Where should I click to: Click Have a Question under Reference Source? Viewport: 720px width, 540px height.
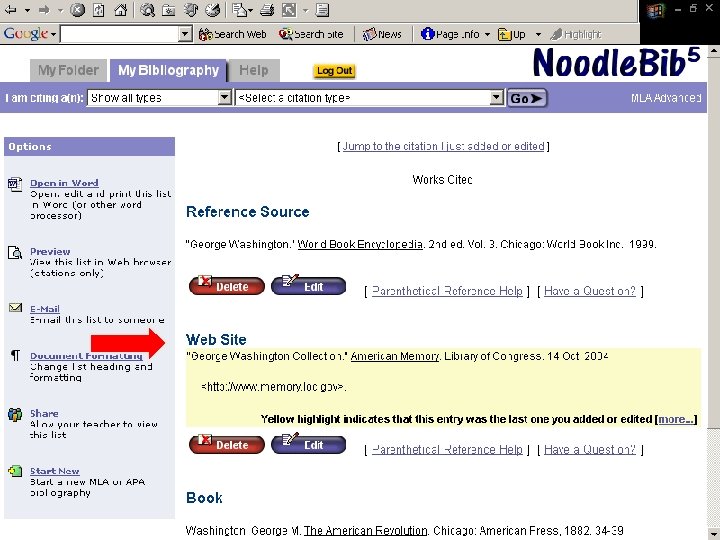[x=590, y=291]
